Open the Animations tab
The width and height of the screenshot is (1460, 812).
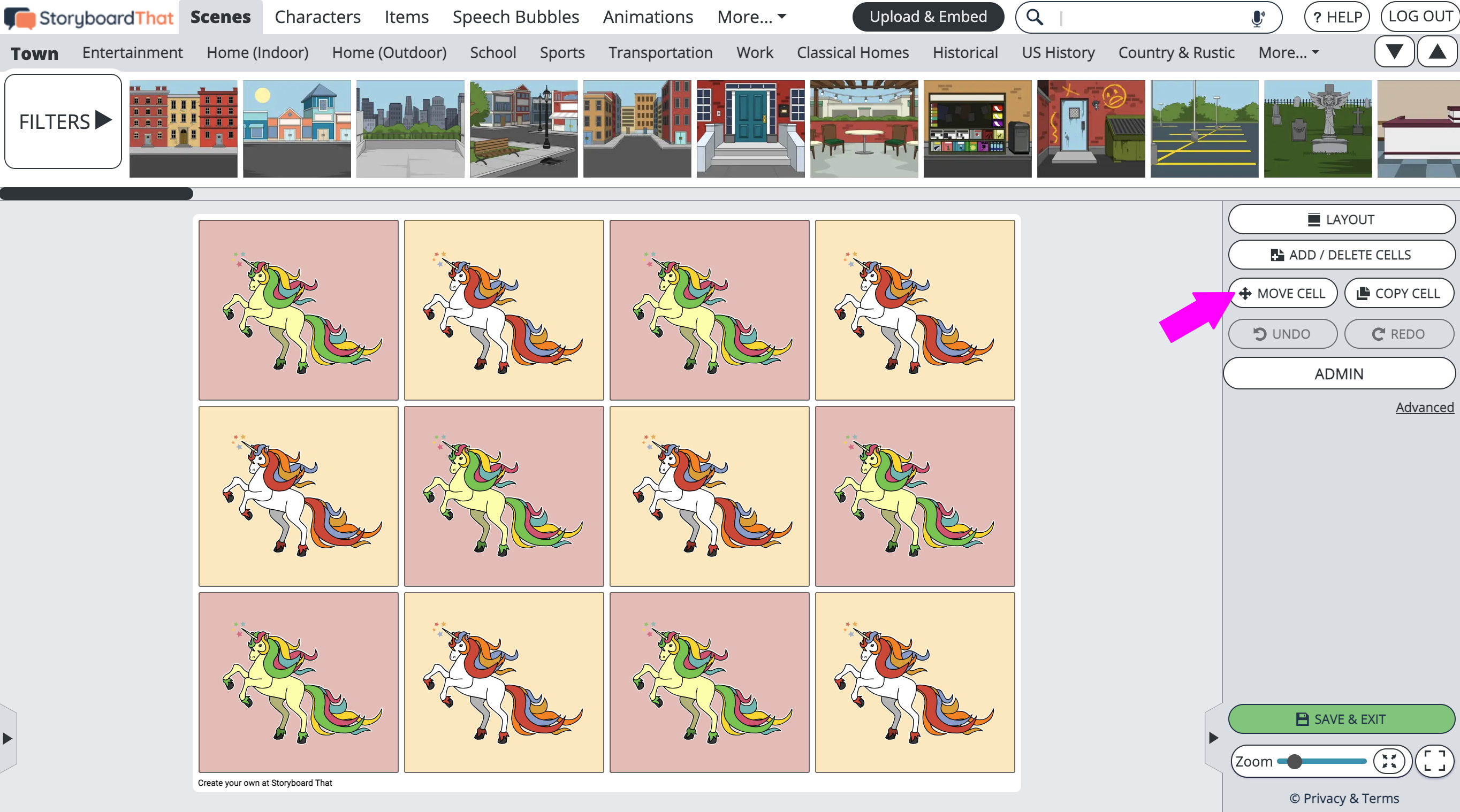click(x=648, y=17)
